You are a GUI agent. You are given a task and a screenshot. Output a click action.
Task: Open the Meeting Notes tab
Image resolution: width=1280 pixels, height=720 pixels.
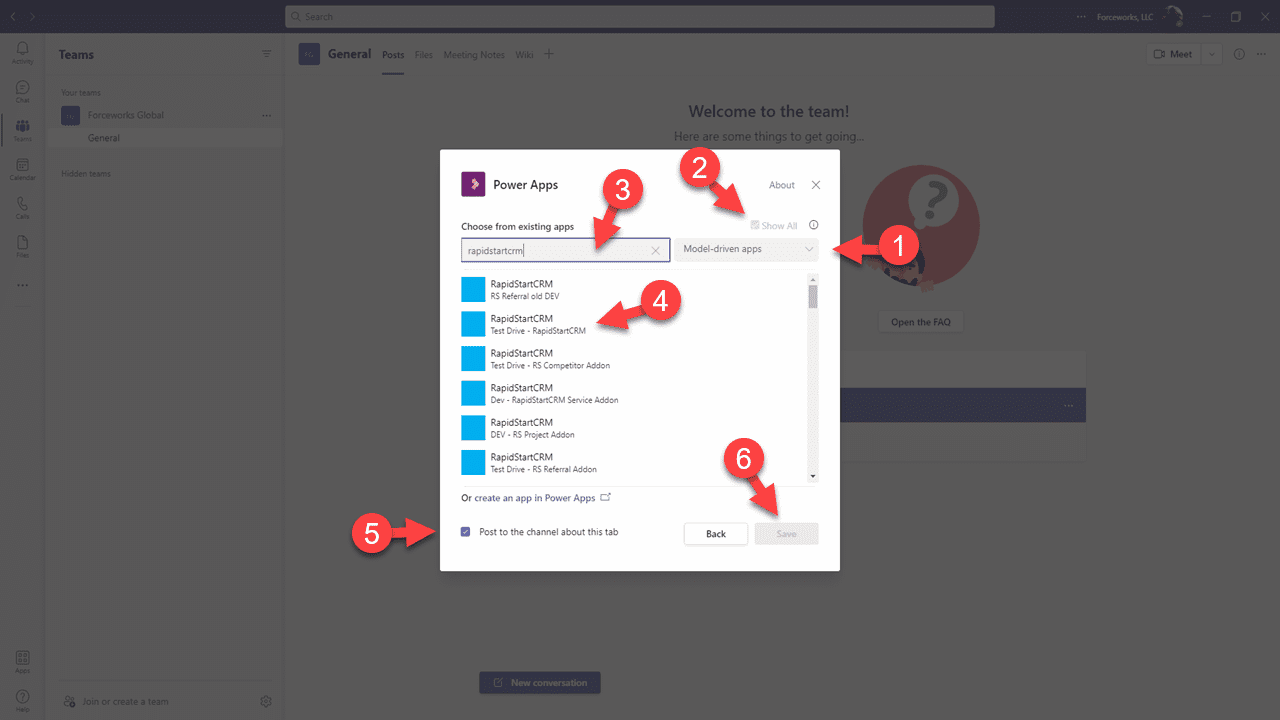click(474, 55)
